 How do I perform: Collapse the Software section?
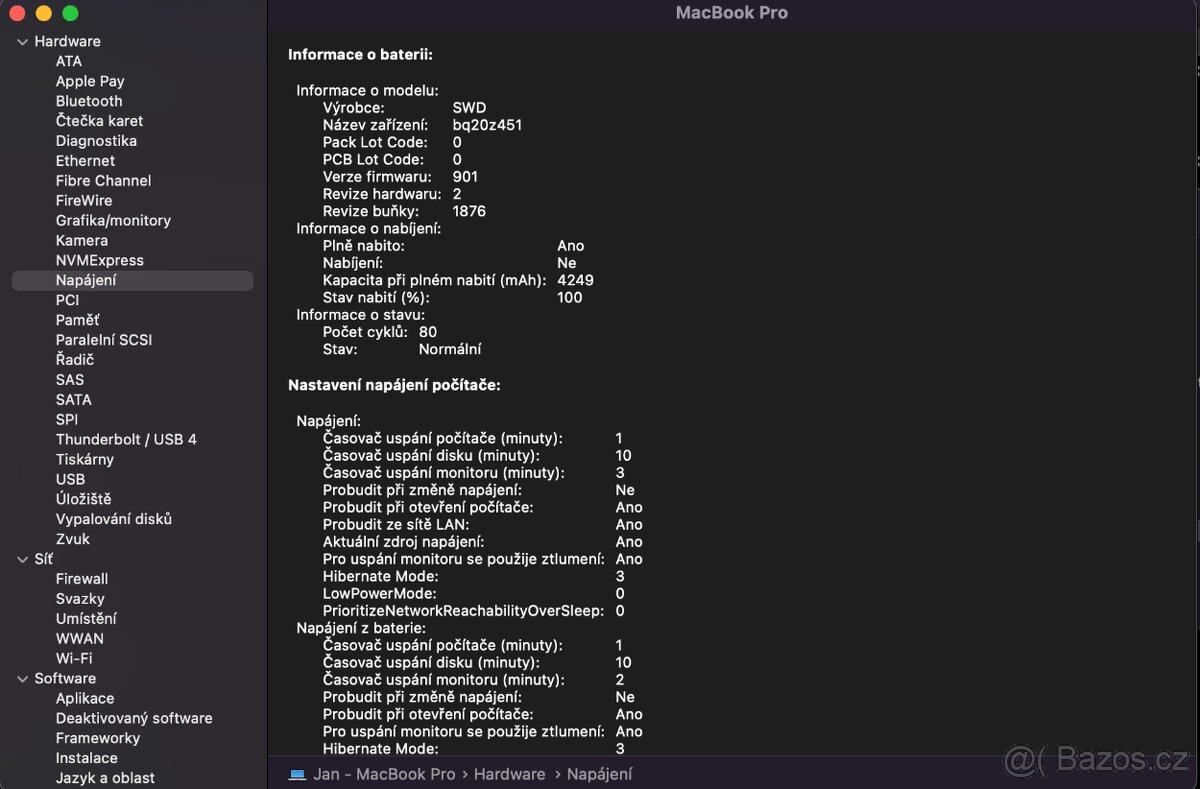23,679
